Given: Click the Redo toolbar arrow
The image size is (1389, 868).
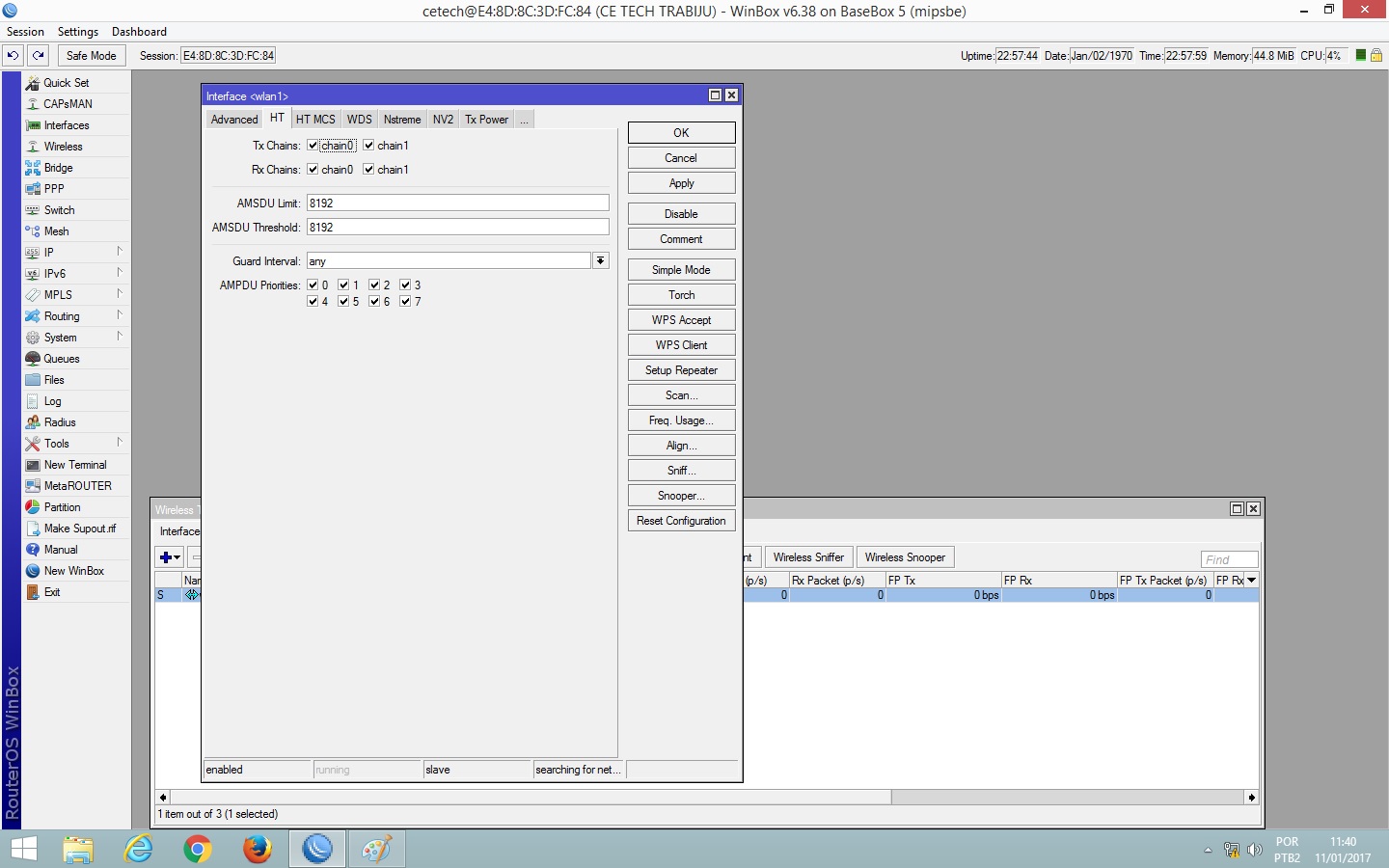Looking at the screenshot, I should [39, 56].
